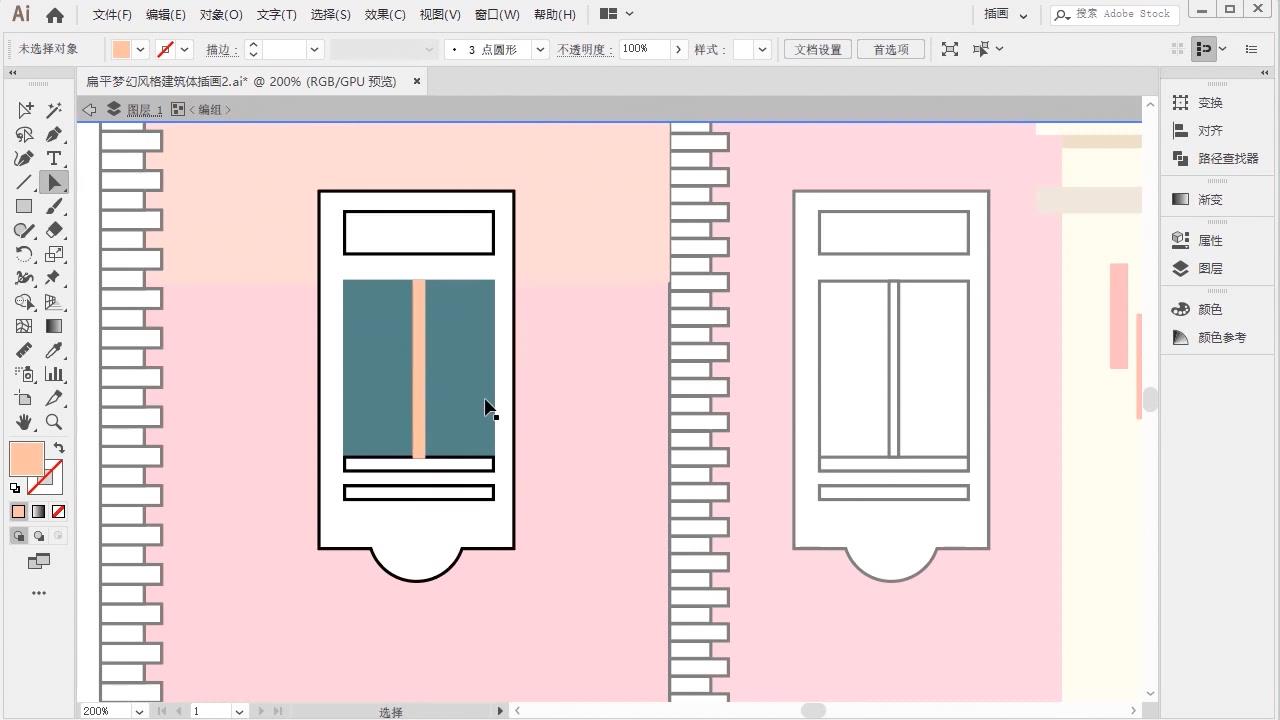Open the 对齐 panel
The image size is (1280, 720).
point(1198,130)
